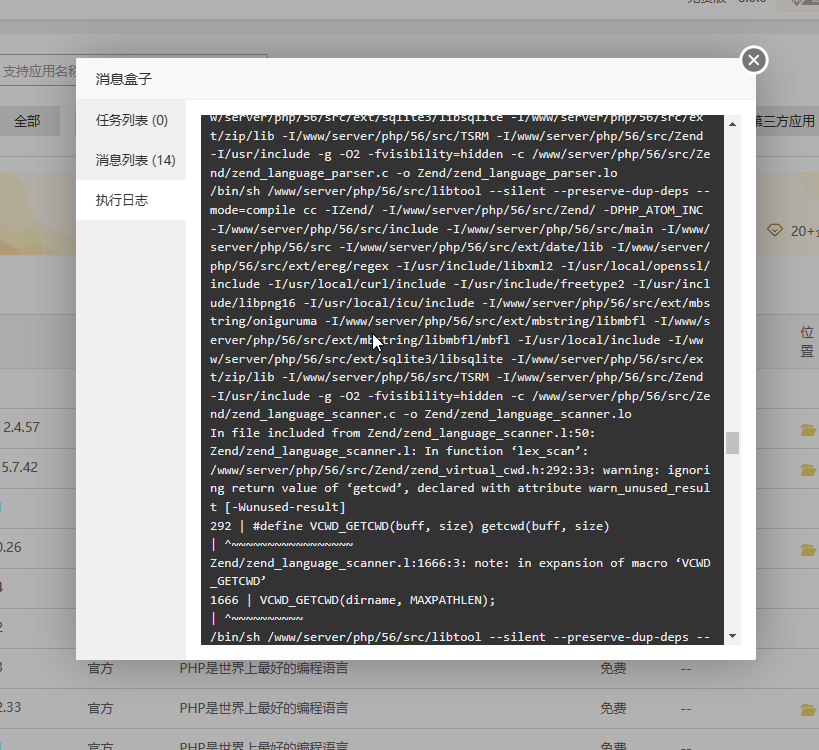This screenshot has height=750, width=819.
Task: Click version text 2.4.57 in background
Action: (x=21, y=427)
